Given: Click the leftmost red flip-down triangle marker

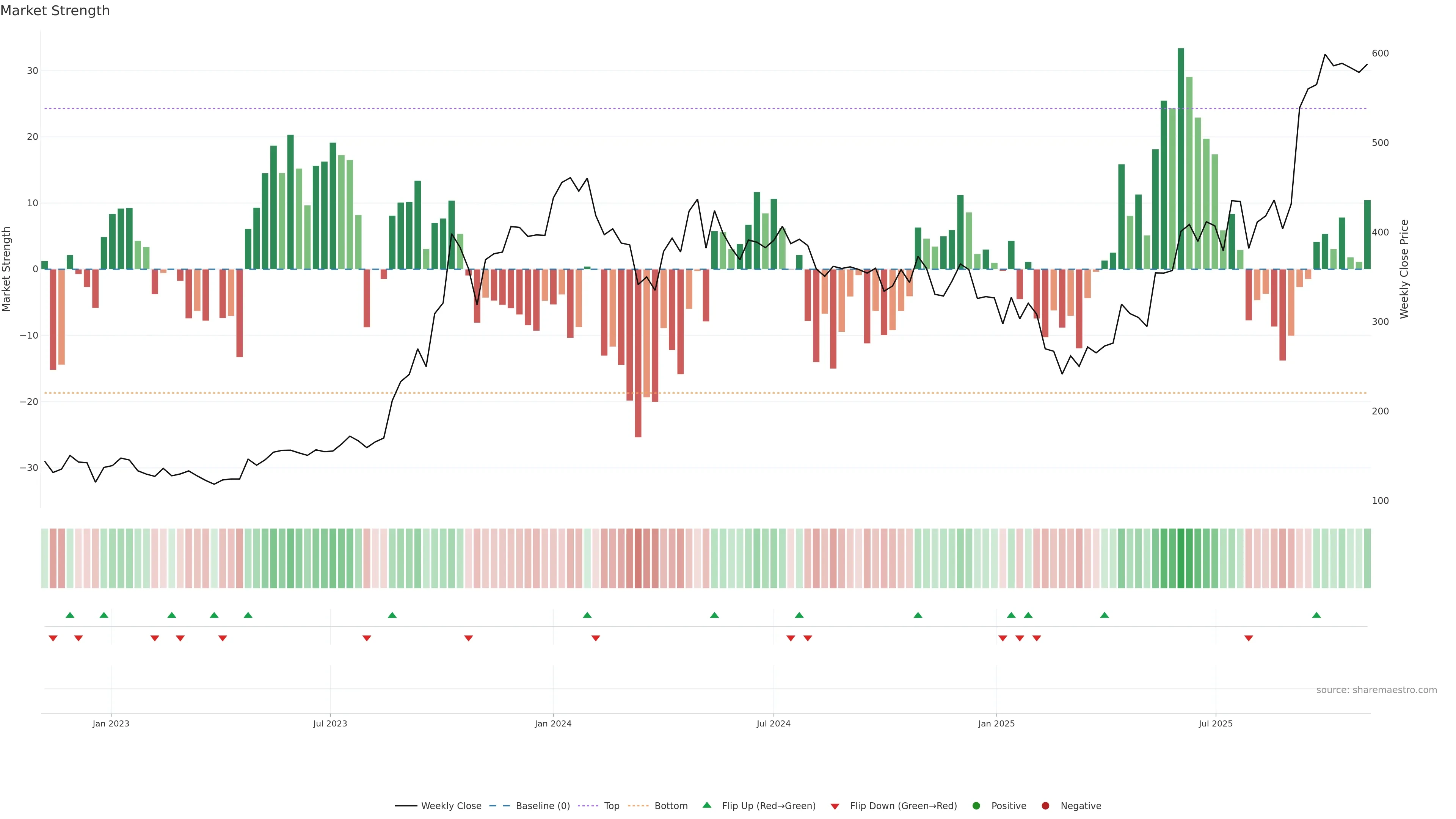Looking at the screenshot, I should tap(53, 638).
